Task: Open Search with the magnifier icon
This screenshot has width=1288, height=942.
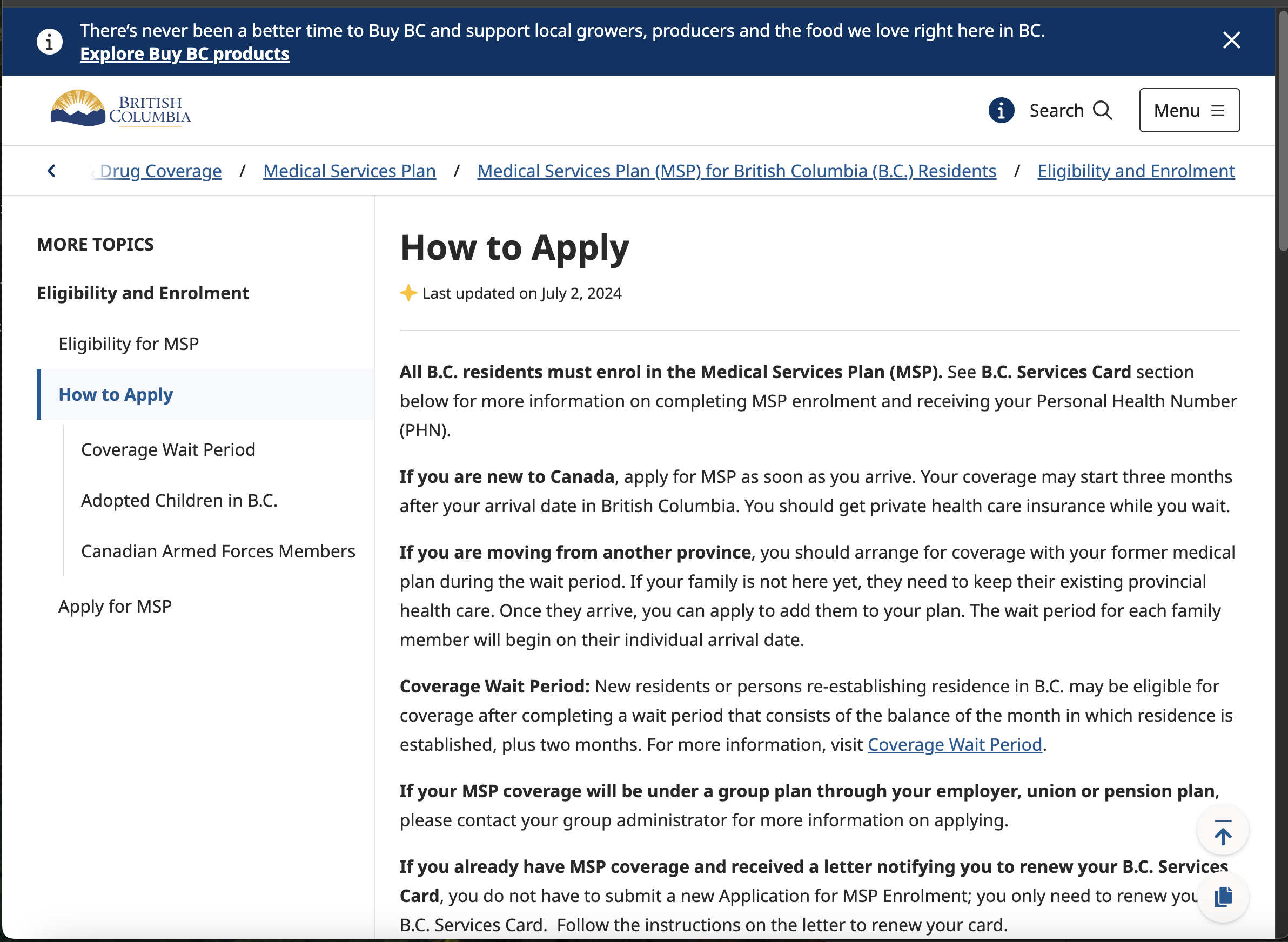Action: coord(1103,110)
